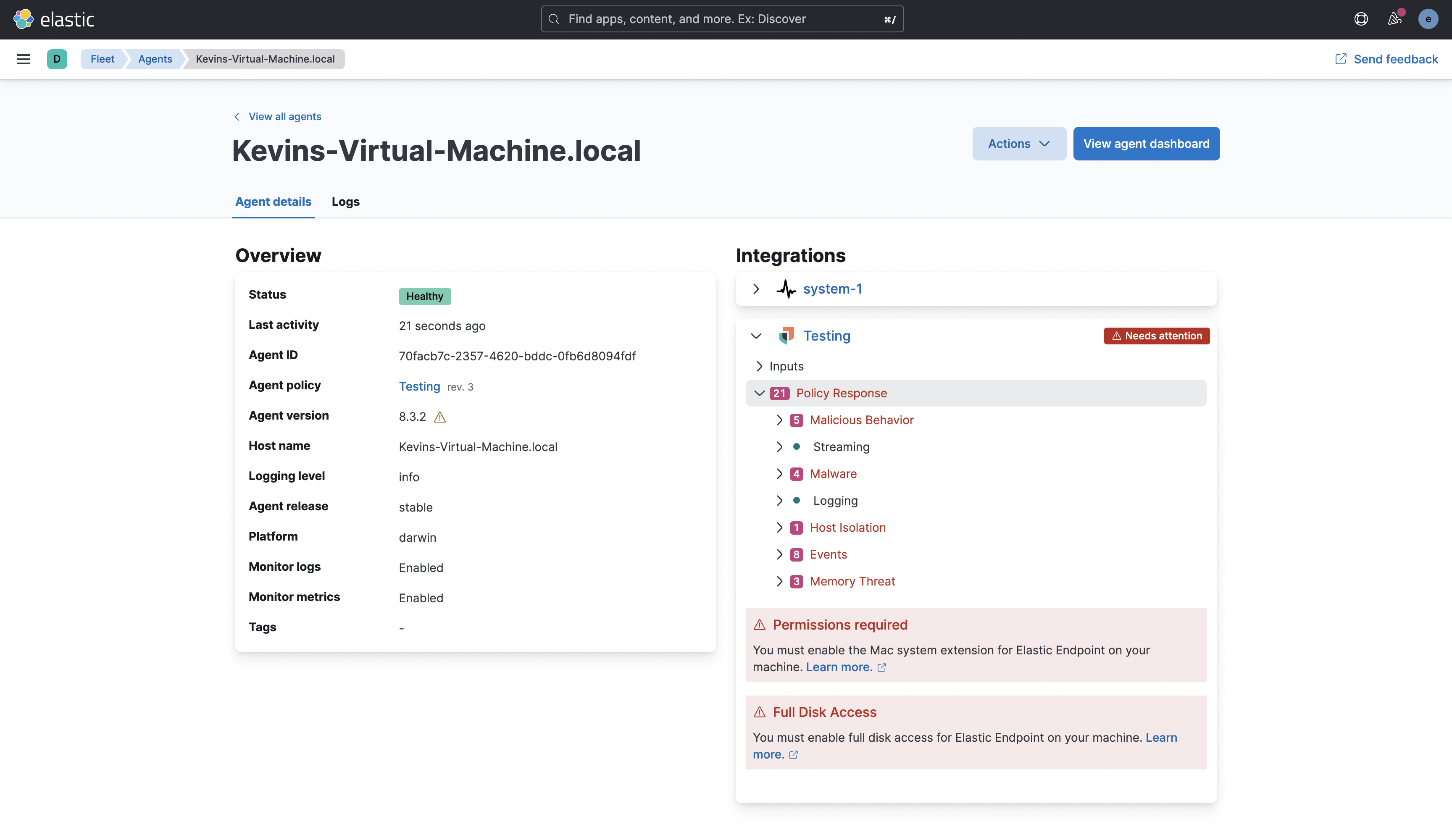
Task: Click View agent dashboard button
Action: pyautogui.click(x=1146, y=144)
